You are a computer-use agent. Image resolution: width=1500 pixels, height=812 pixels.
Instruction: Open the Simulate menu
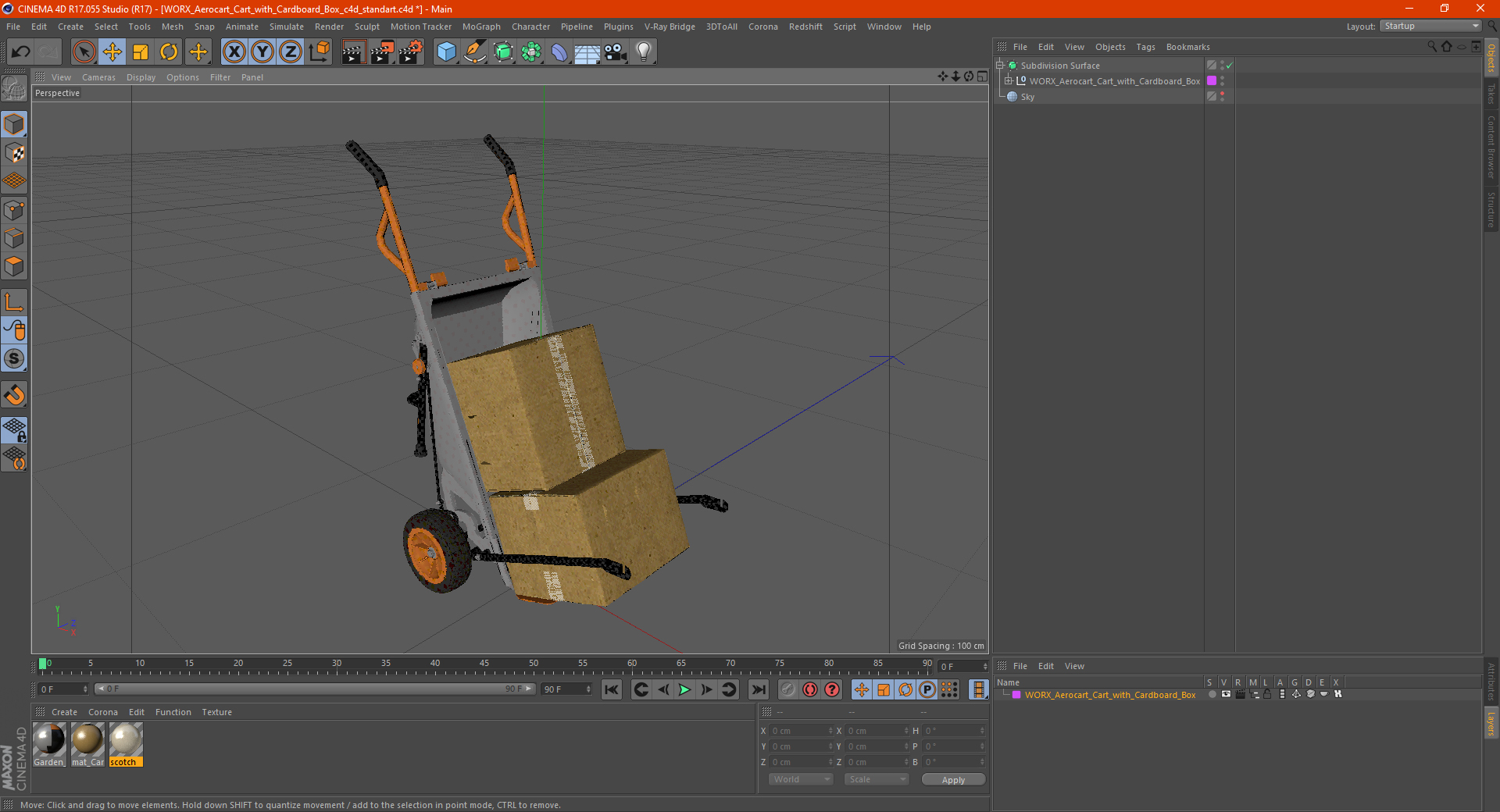click(x=287, y=27)
